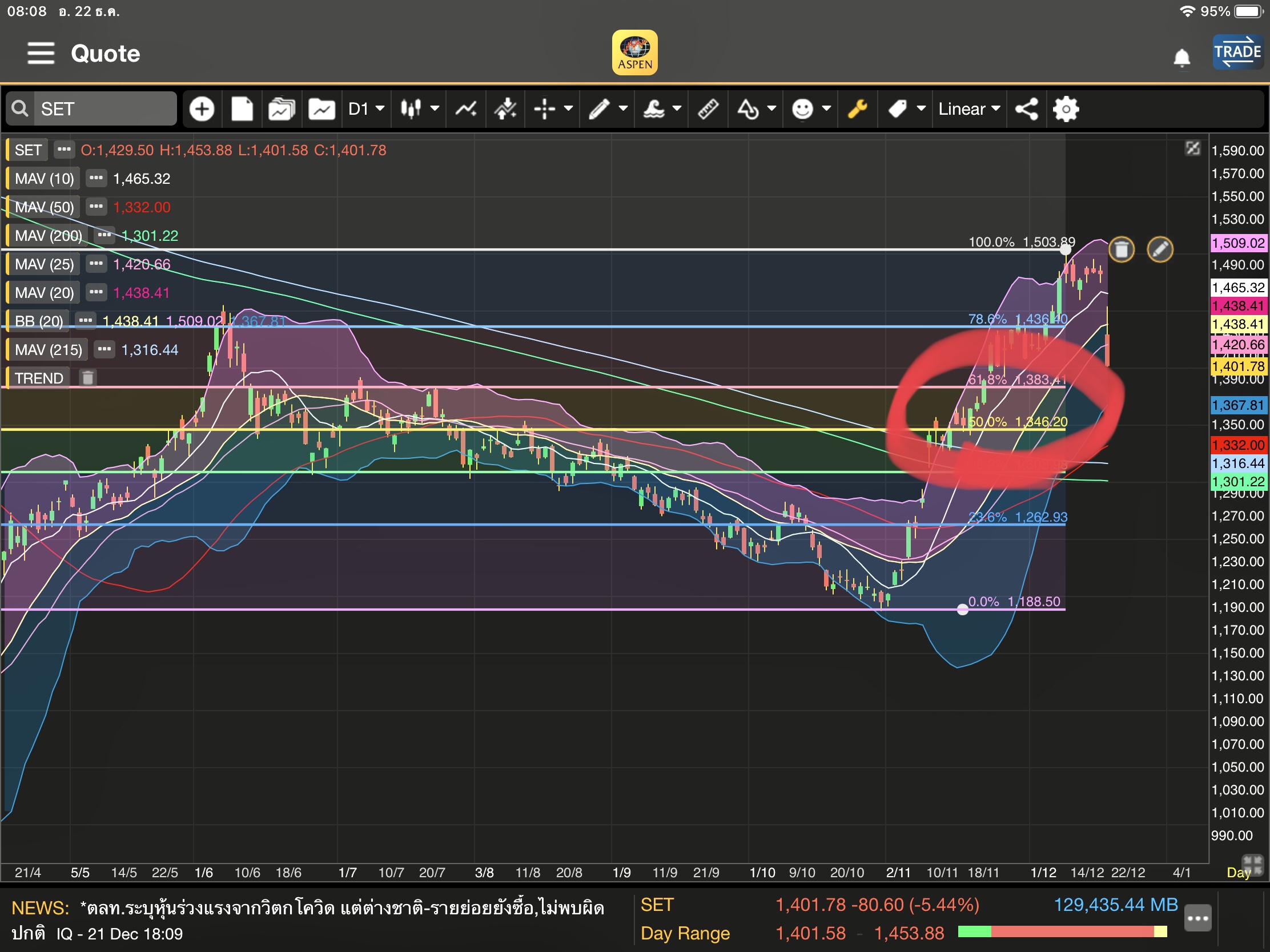Click the add chart plus icon
Viewport: 1270px width, 952px height.
[202, 109]
